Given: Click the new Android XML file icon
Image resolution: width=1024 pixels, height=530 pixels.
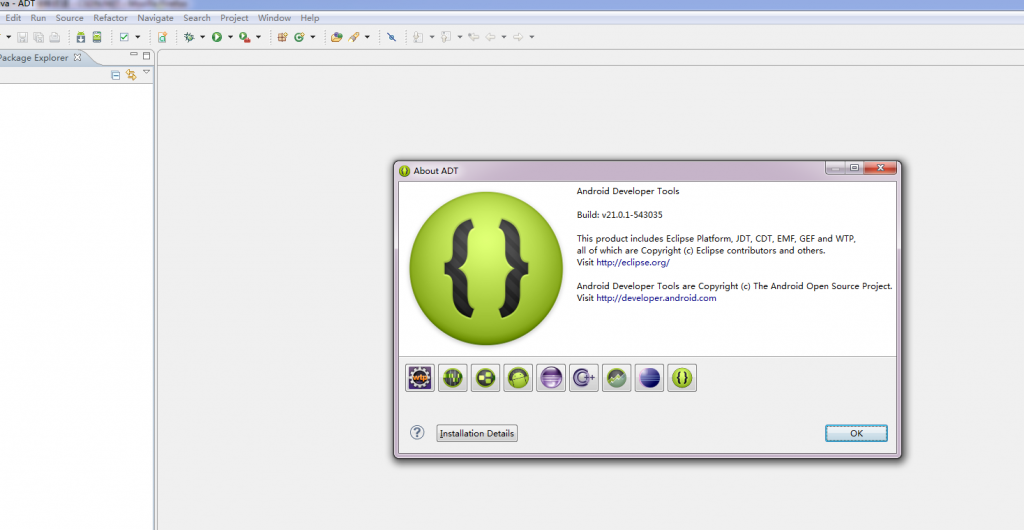Looking at the screenshot, I should (162, 37).
